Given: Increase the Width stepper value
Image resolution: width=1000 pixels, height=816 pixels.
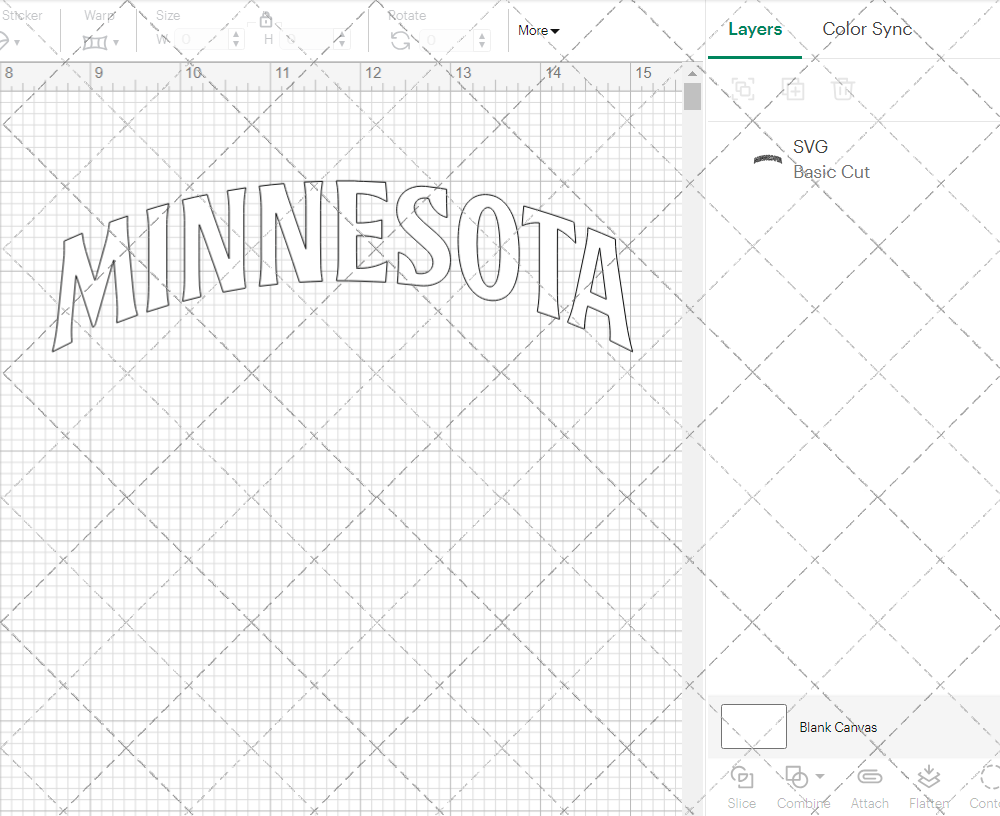Looking at the screenshot, I should 237,34.
